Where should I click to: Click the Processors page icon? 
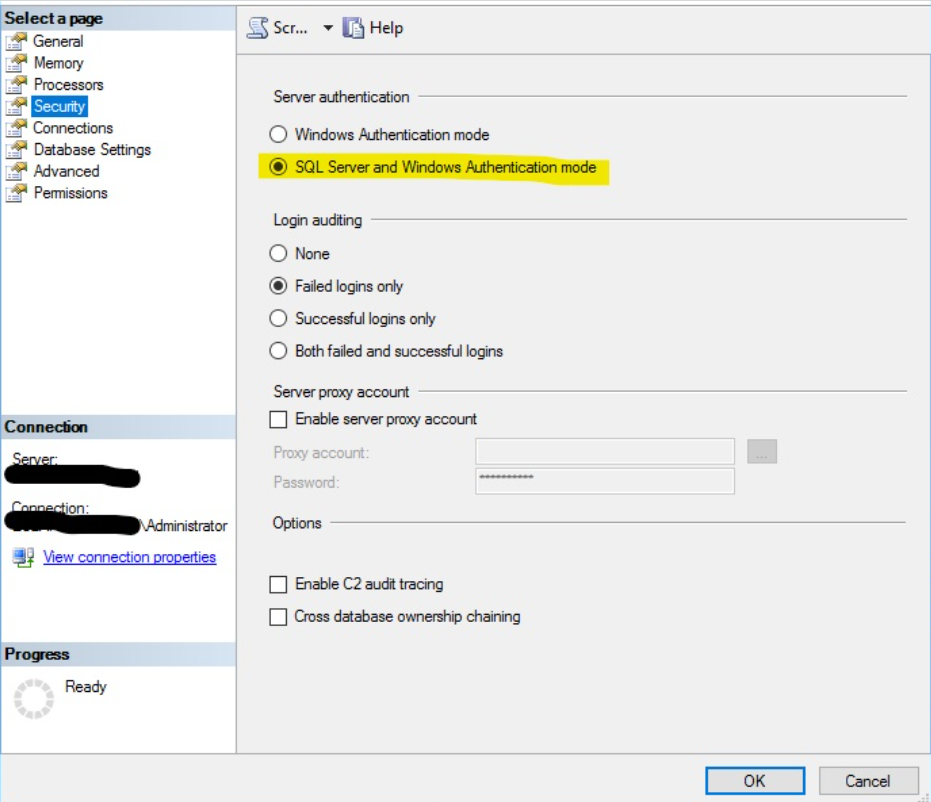pos(16,85)
